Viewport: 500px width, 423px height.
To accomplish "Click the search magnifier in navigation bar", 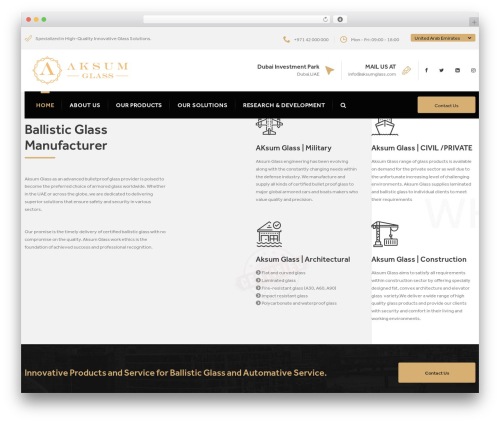I will (343, 105).
